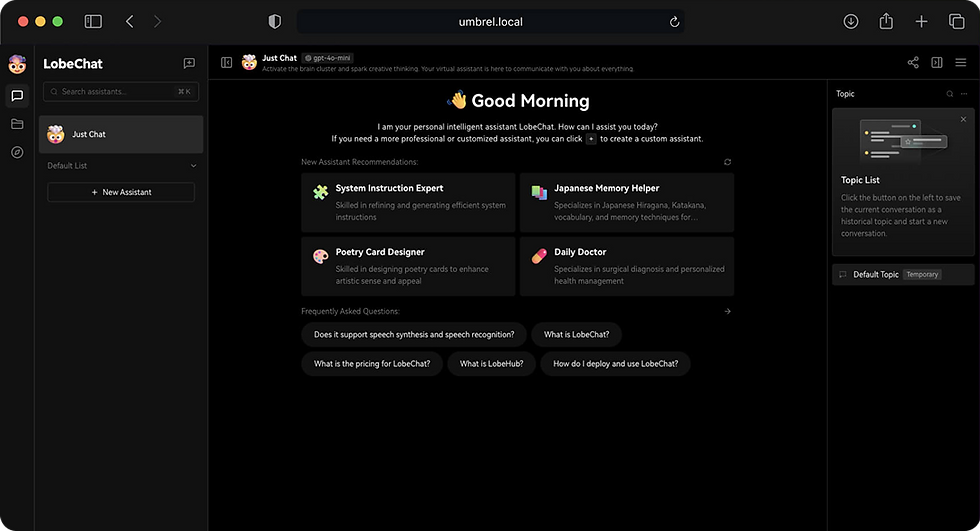Viewport: 980px width, 531px height.
Task: Click the pill icon of Daily Doctor
Action: point(539,256)
